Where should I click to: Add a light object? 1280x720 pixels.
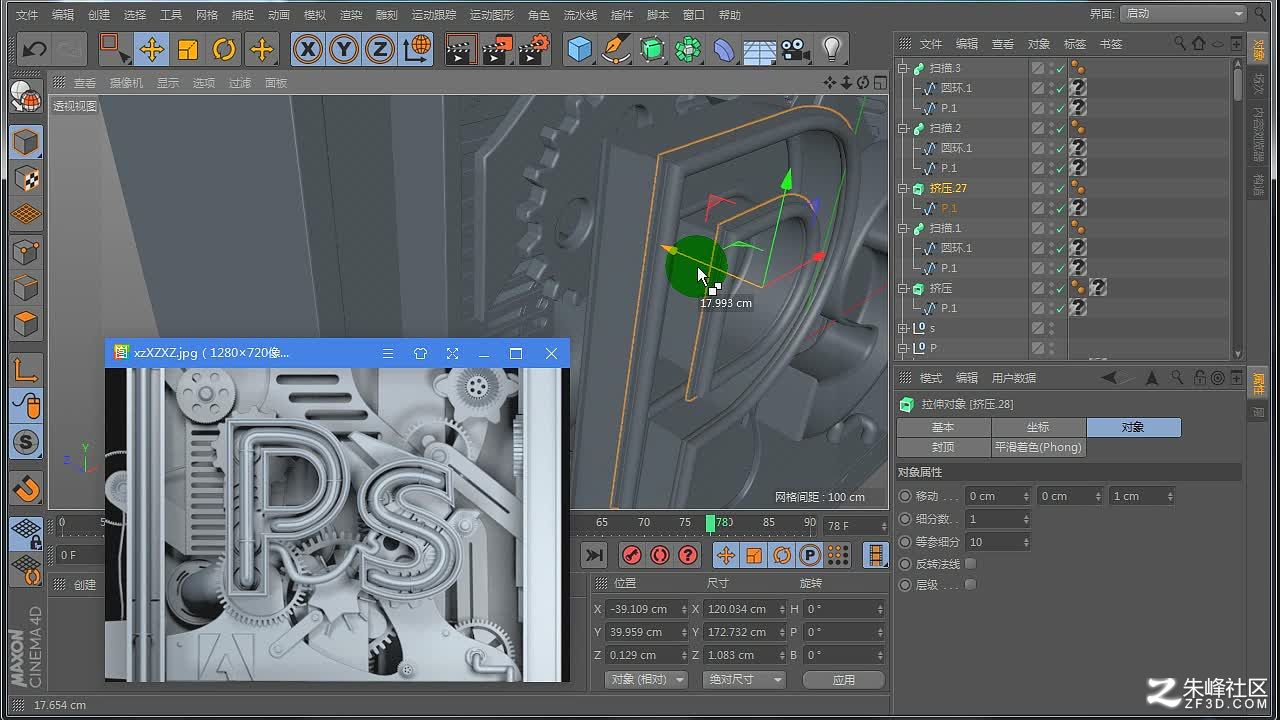coord(831,49)
